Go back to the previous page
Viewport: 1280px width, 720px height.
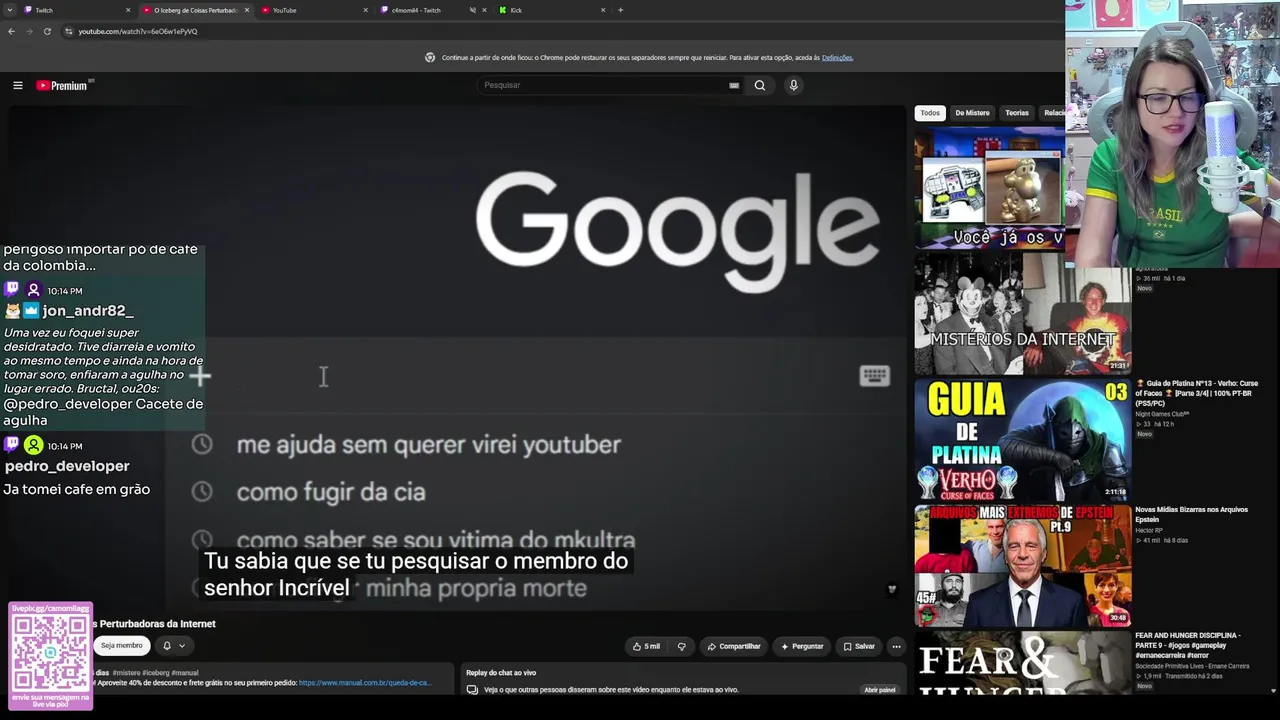point(11,31)
